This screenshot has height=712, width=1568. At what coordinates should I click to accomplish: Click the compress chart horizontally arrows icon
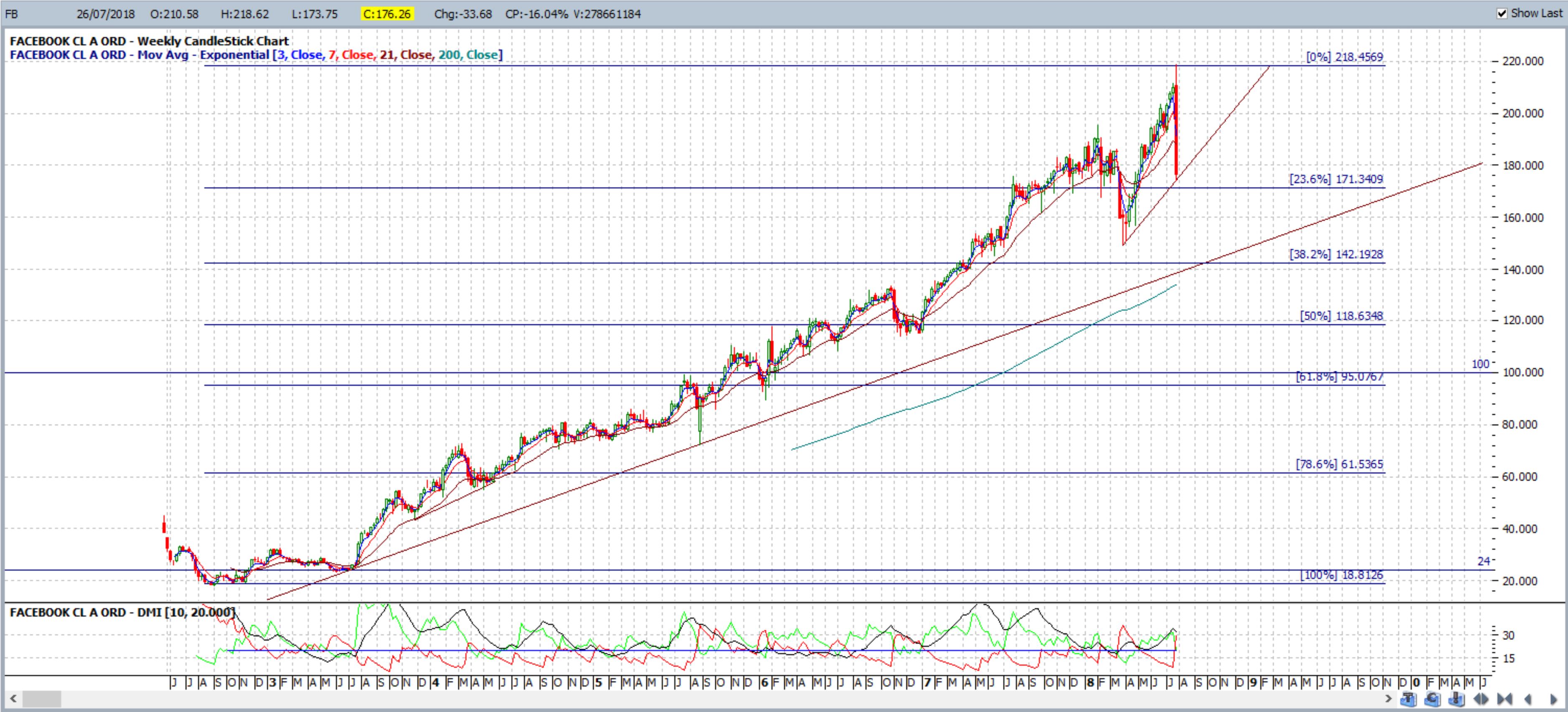click(x=1504, y=699)
